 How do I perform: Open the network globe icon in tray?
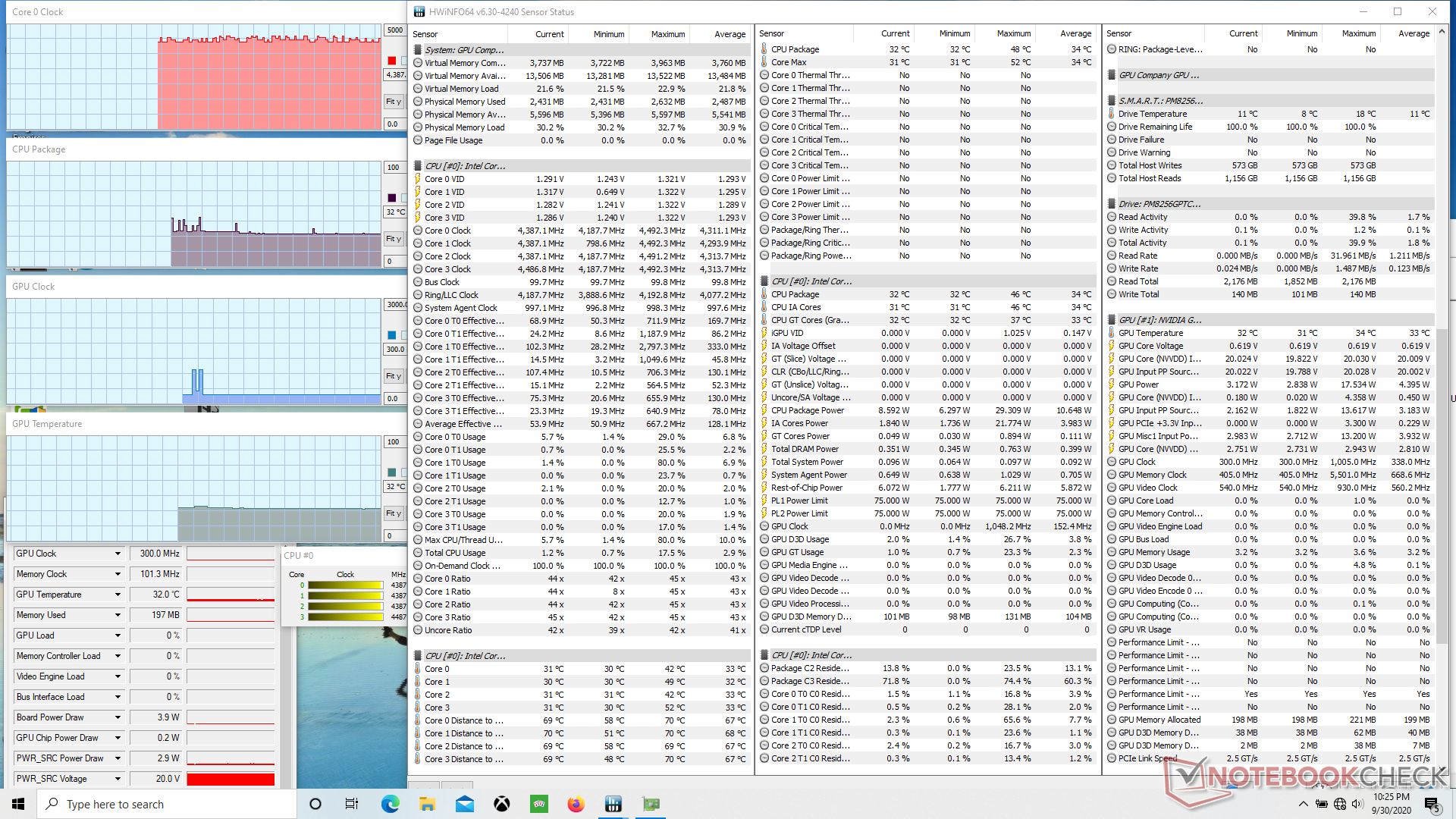(x=1340, y=804)
